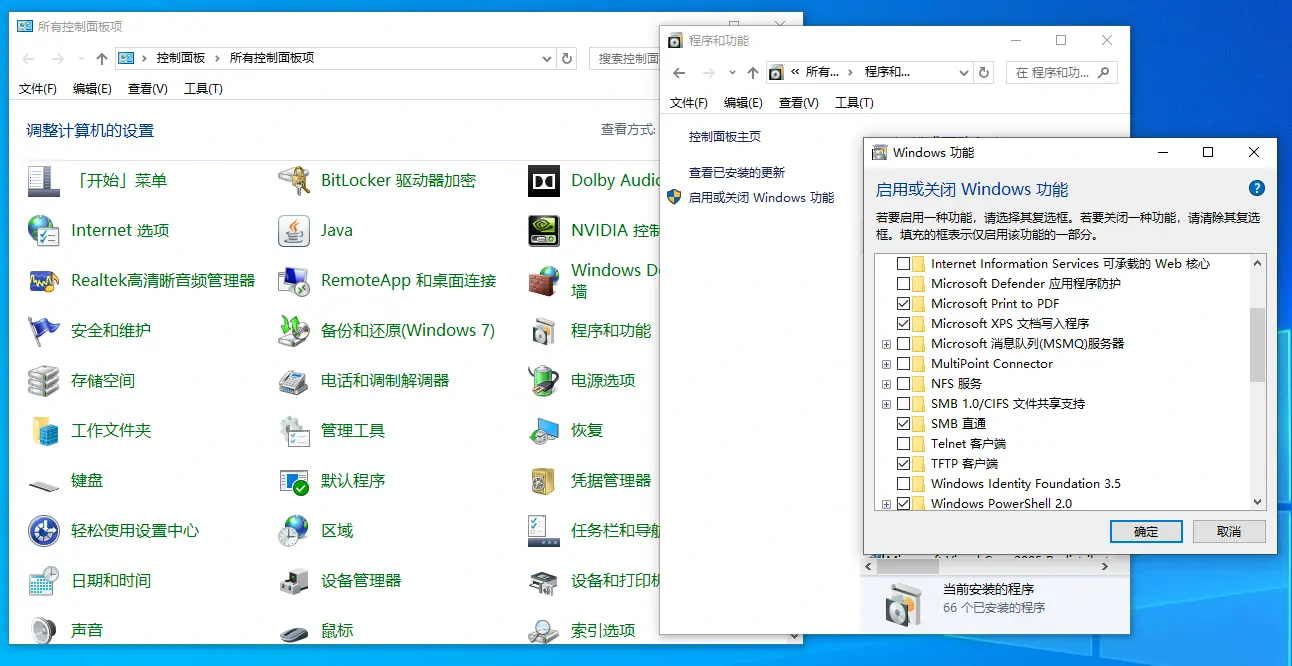Open NVIDIA control panel icon
Viewport: 1292px width, 666px height.
[x=544, y=231]
